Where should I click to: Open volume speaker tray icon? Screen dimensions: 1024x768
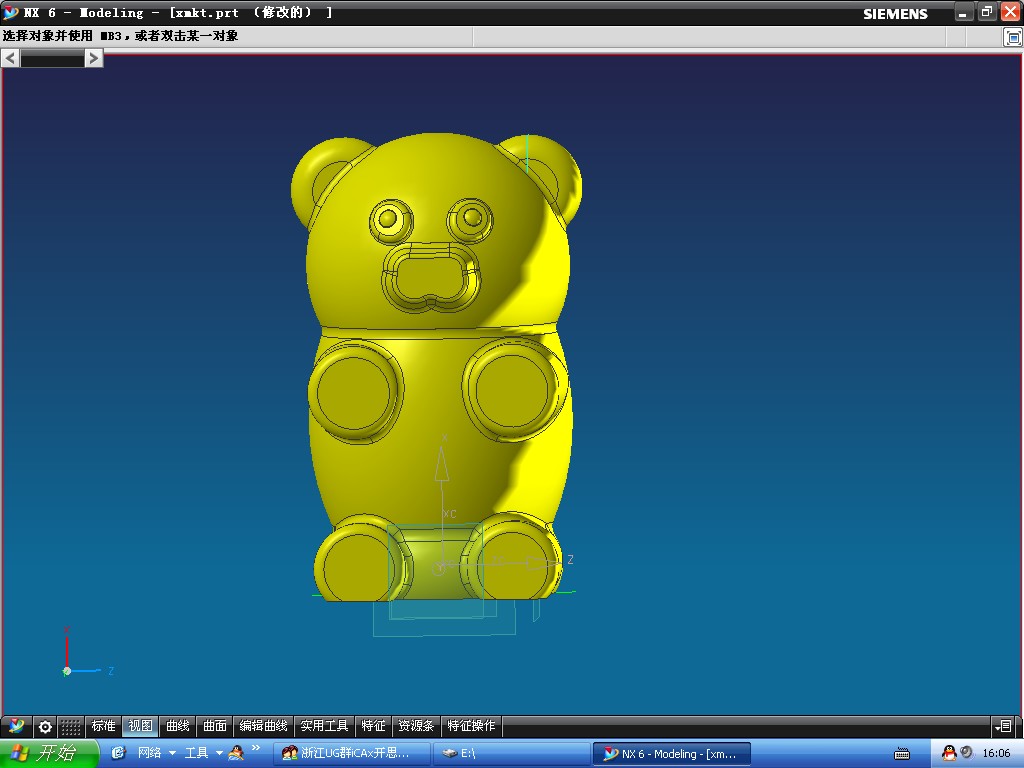coord(967,752)
